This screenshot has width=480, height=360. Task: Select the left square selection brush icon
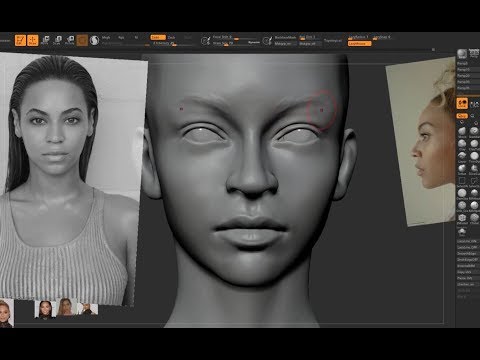(462, 181)
